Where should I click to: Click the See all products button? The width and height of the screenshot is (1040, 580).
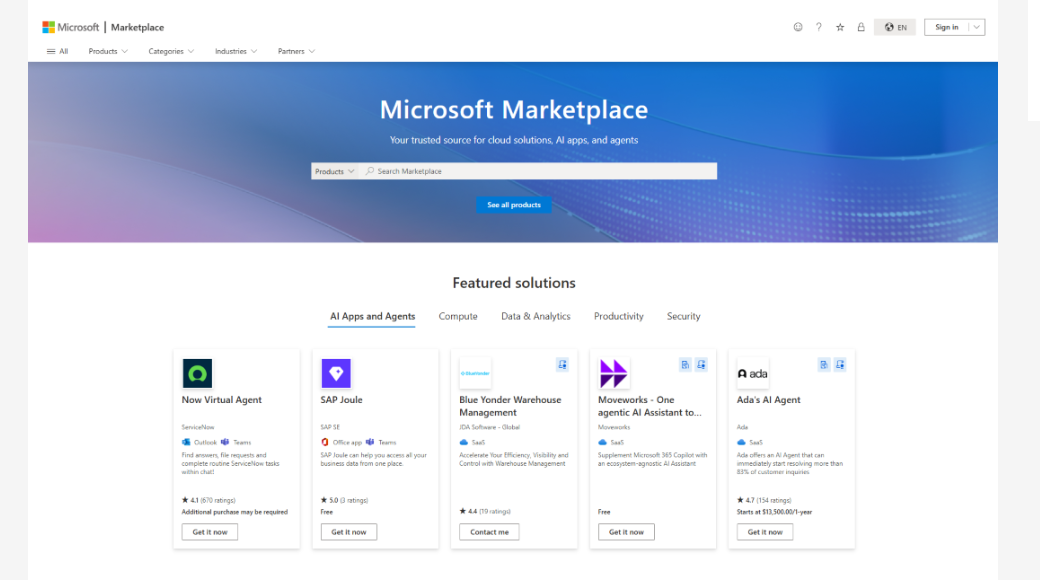[x=513, y=205]
